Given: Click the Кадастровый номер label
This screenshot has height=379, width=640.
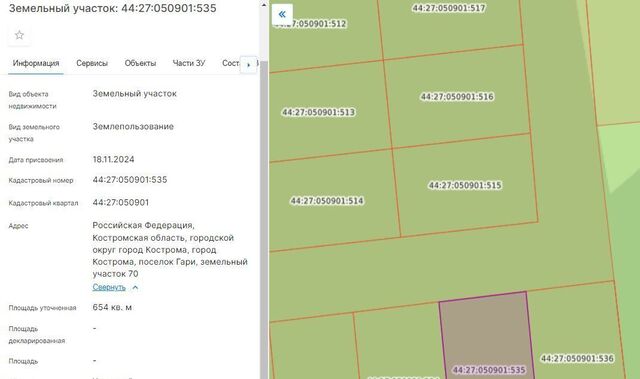Looking at the screenshot, I should [x=41, y=180].
